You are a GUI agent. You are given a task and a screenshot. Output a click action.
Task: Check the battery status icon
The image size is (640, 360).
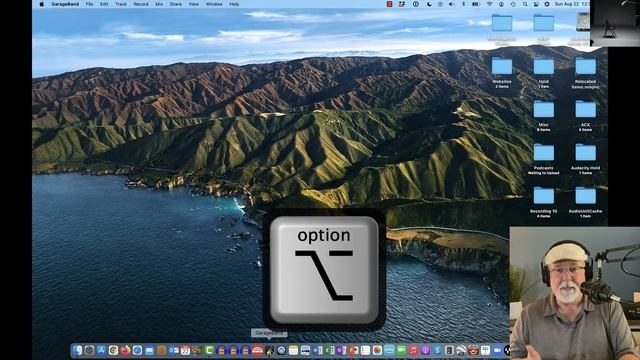coord(476,4)
